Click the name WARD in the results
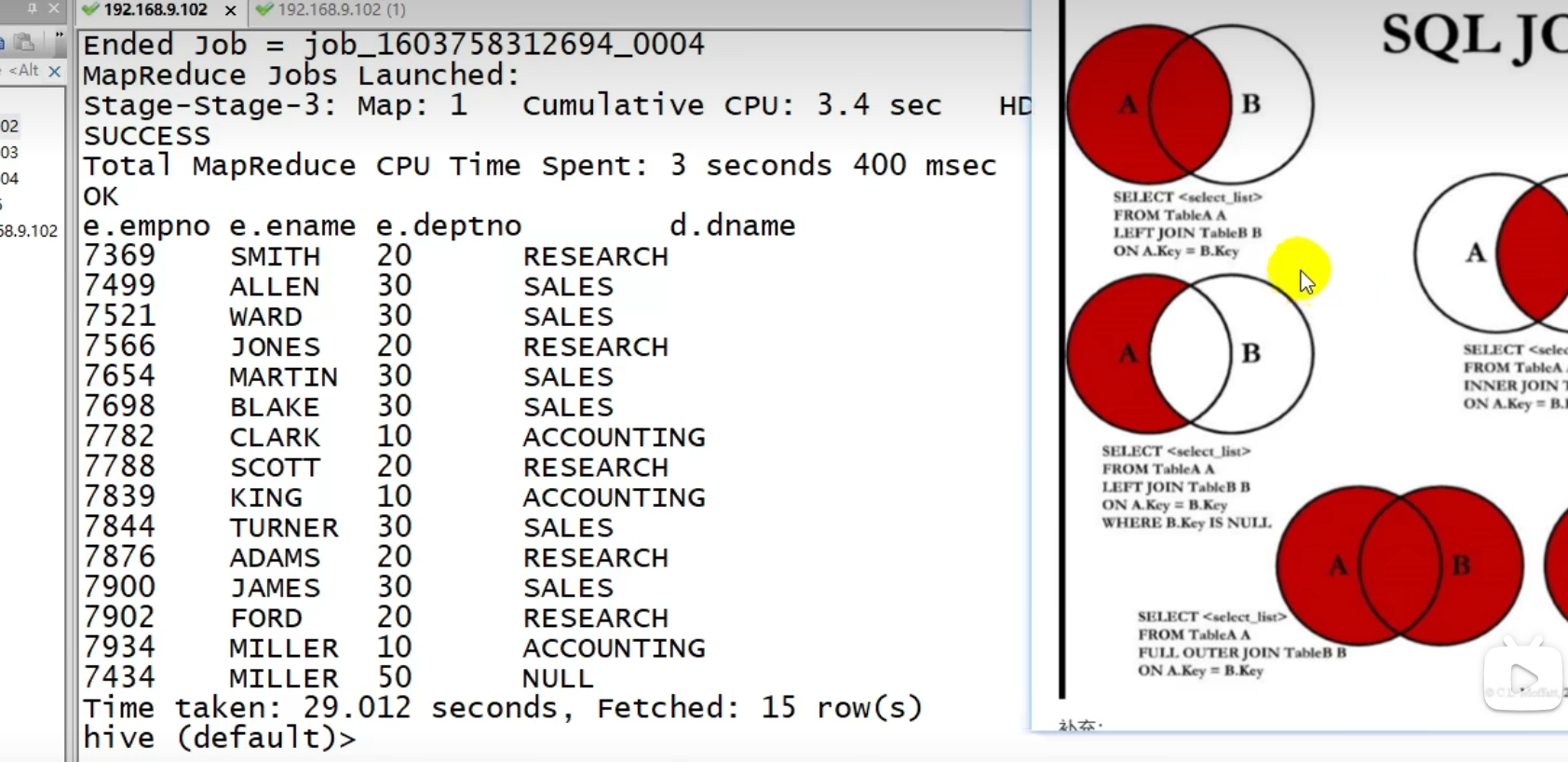1568x762 pixels. 266,316
